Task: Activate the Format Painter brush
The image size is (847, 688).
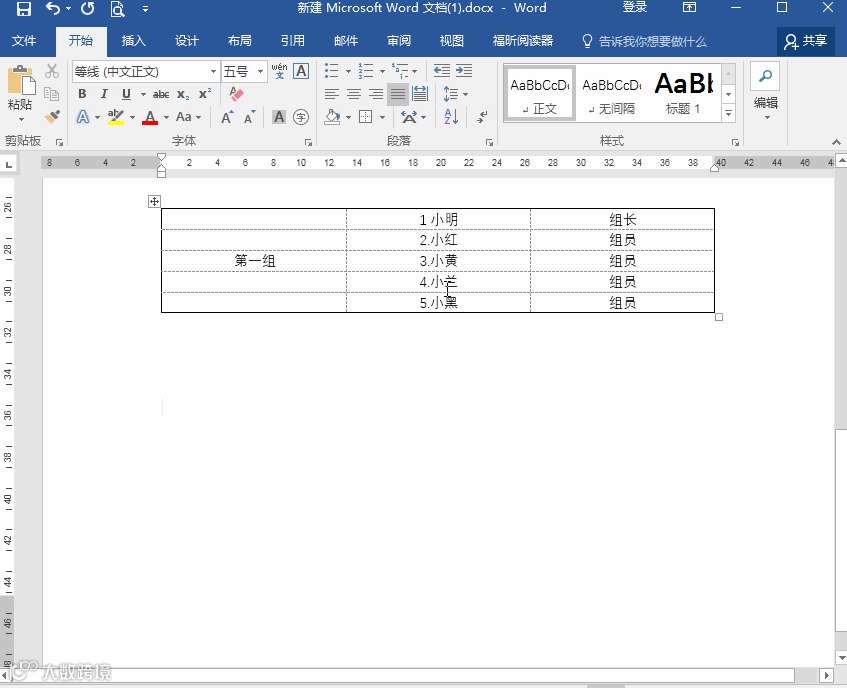Action: point(52,117)
